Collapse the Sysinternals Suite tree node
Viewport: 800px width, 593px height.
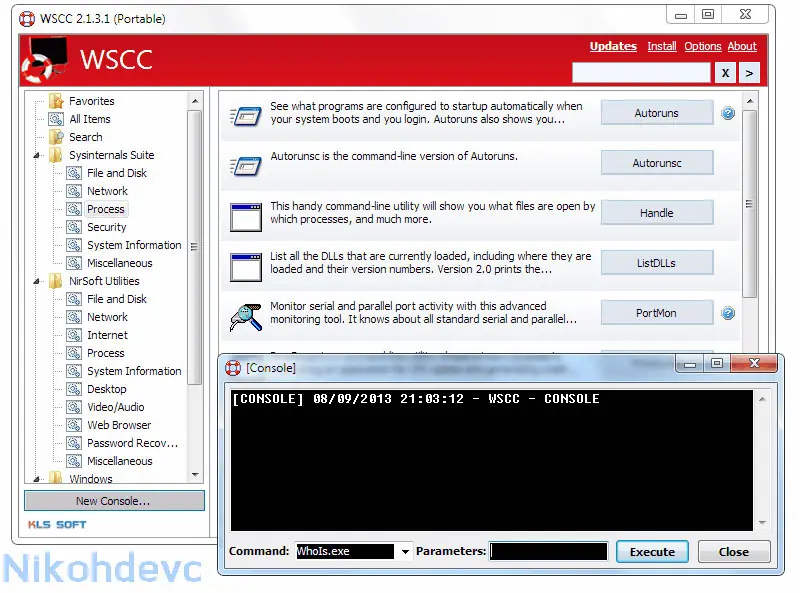coord(37,155)
